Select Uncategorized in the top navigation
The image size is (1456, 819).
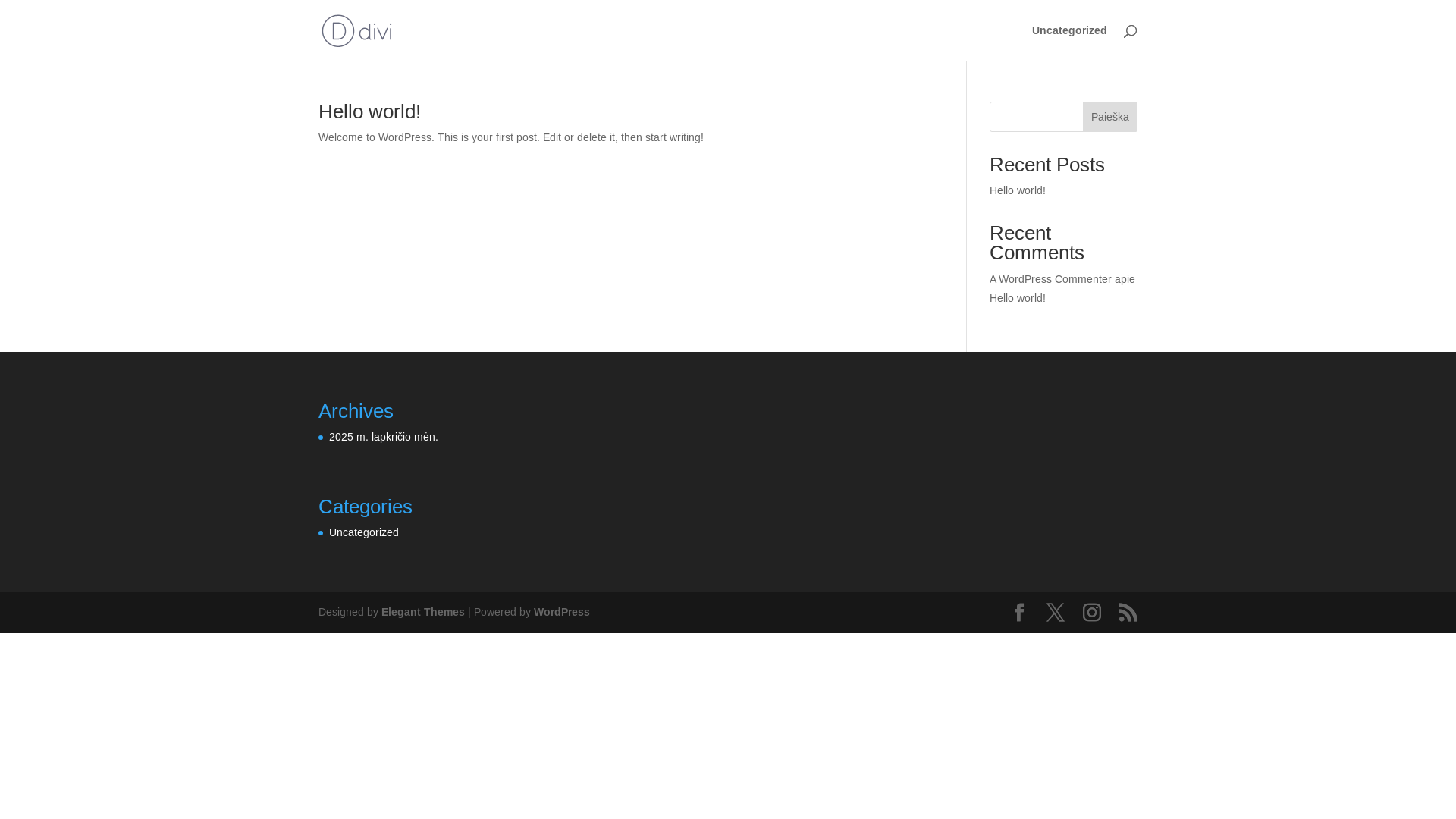1068,30
